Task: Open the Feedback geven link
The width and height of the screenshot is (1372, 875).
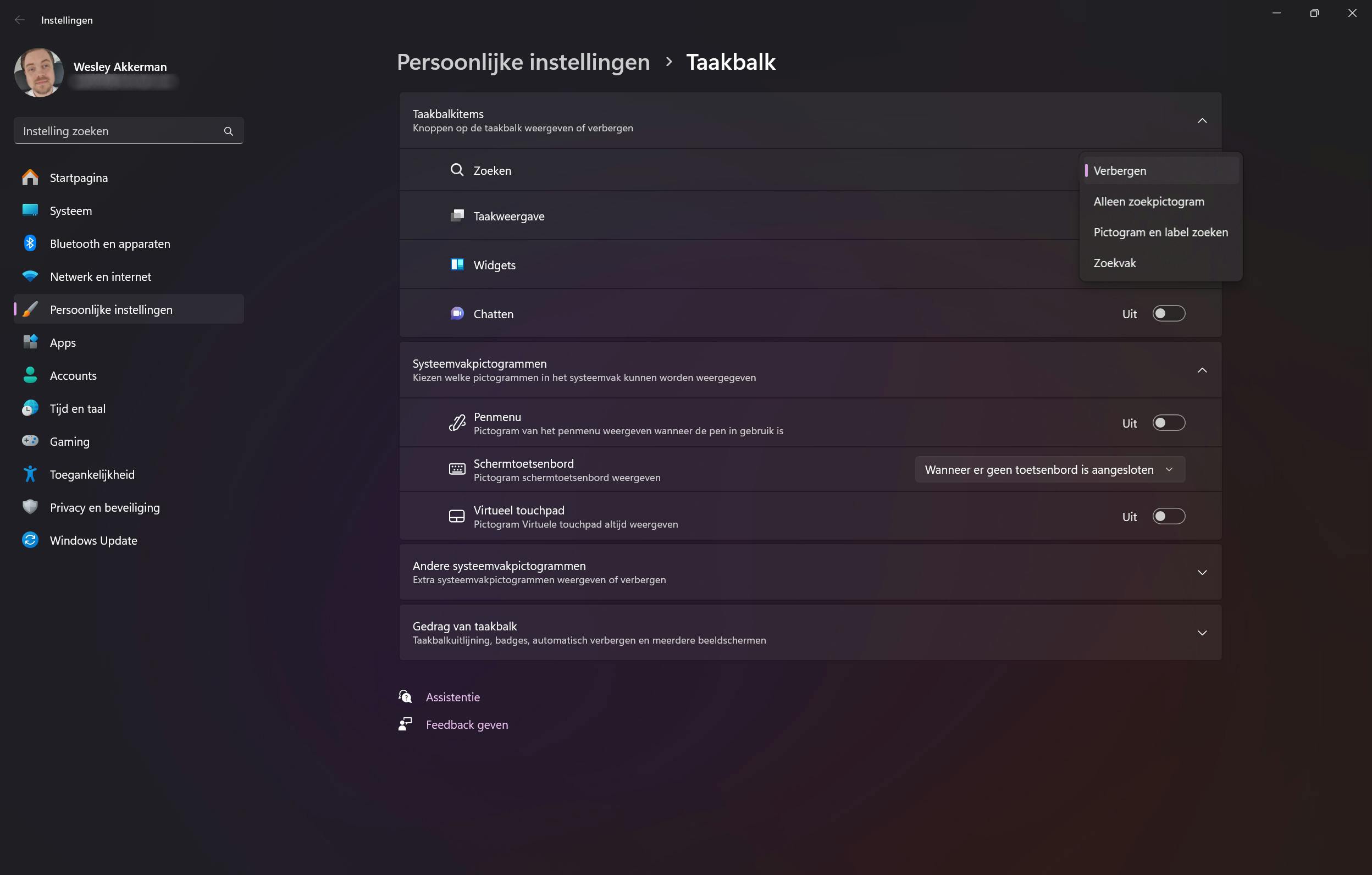Action: [467, 724]
